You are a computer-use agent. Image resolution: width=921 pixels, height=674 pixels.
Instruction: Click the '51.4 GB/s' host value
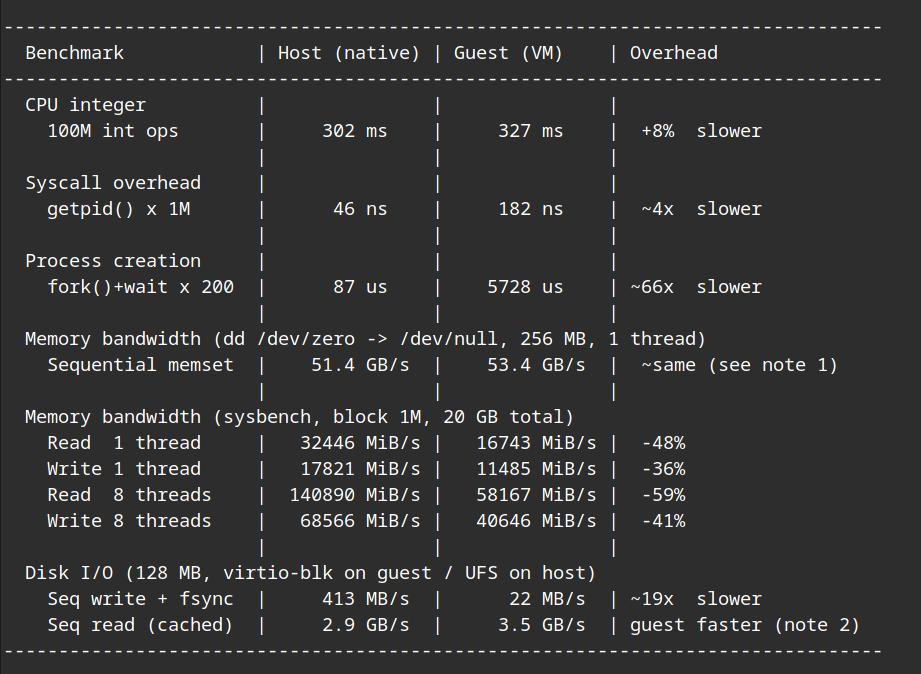click(x=360, y=365)
